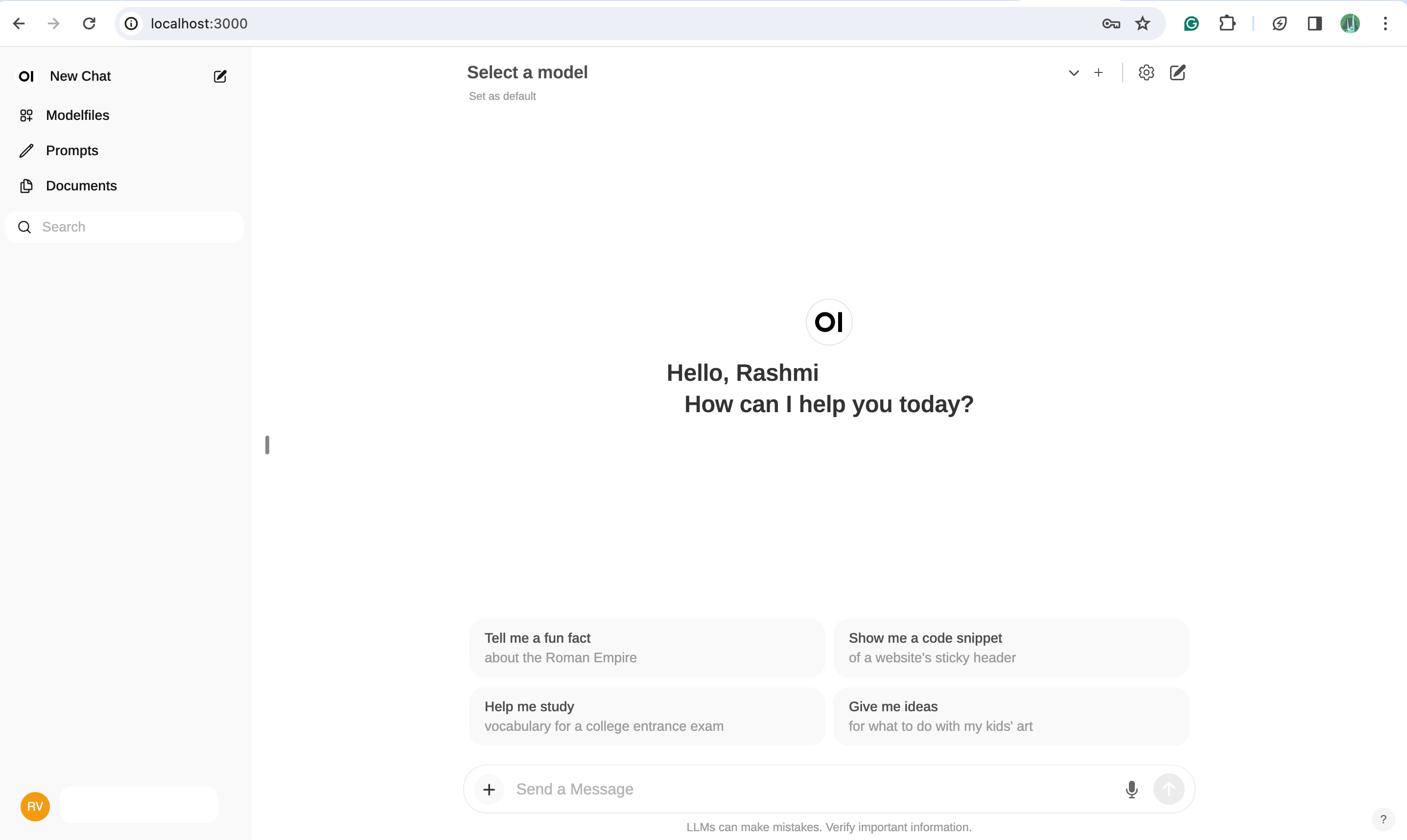Image resolution: width=1407 pixels, height=840 pixels.
Task: Send the message with the arrow icon
Action: [1169, 789]
